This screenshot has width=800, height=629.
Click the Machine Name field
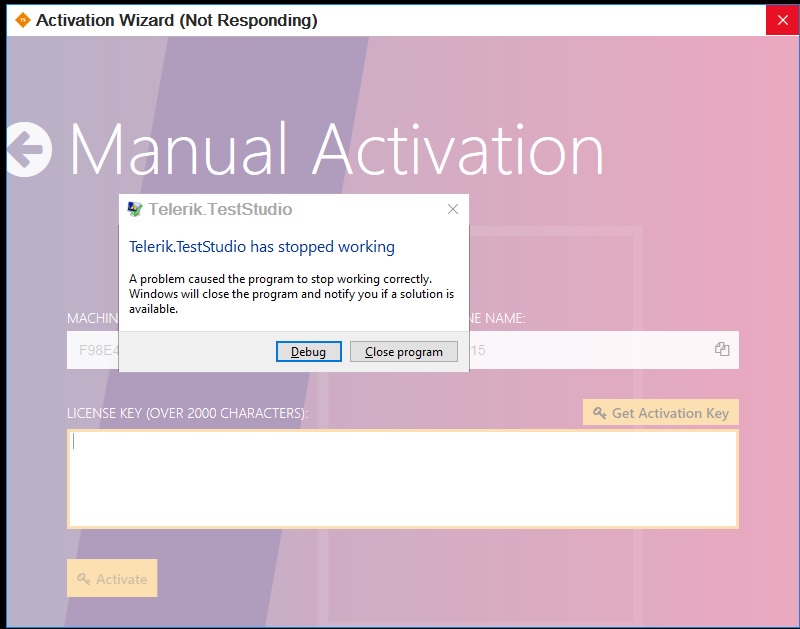click(604, 350)
